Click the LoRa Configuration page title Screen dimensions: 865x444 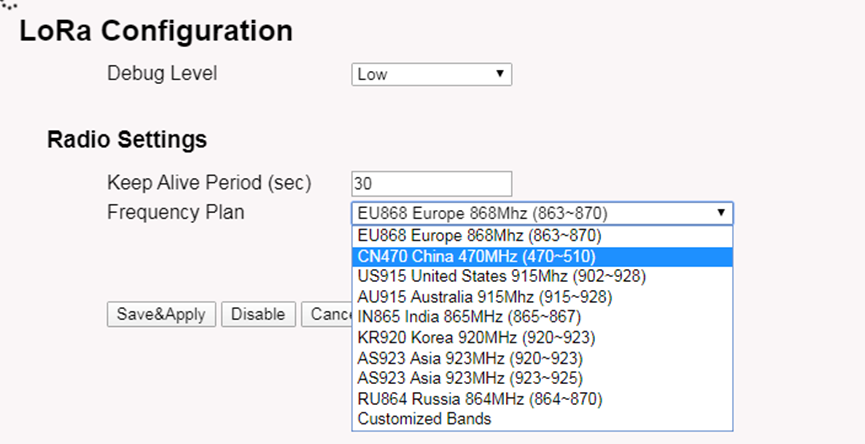(156, 31)
